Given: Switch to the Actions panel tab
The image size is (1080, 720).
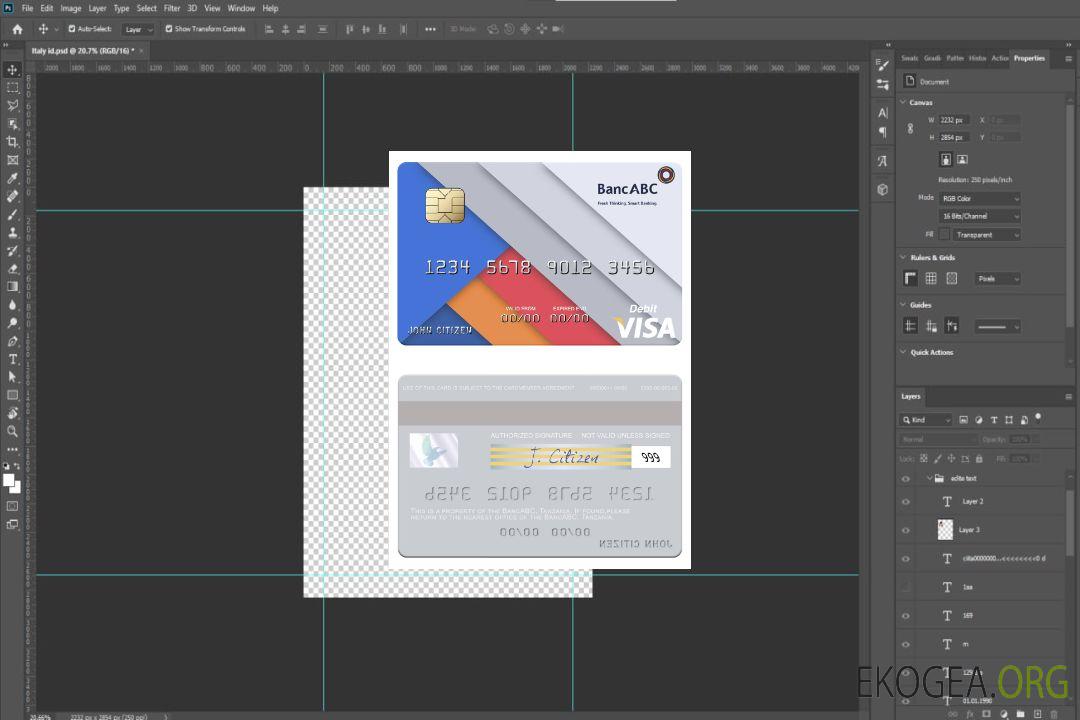Looking at the screenshot, I should click(1000, 58).
